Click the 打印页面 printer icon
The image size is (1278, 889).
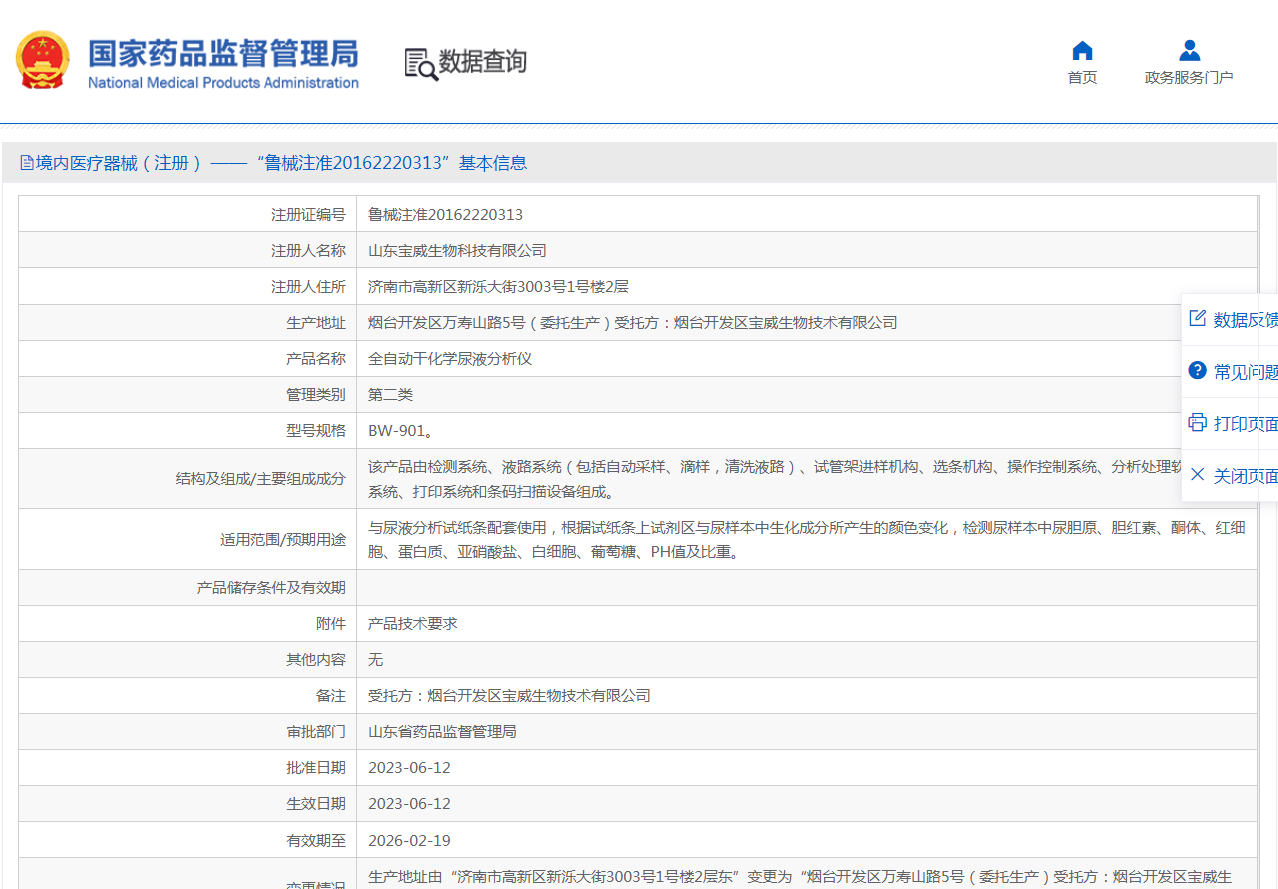point(1197,423)
